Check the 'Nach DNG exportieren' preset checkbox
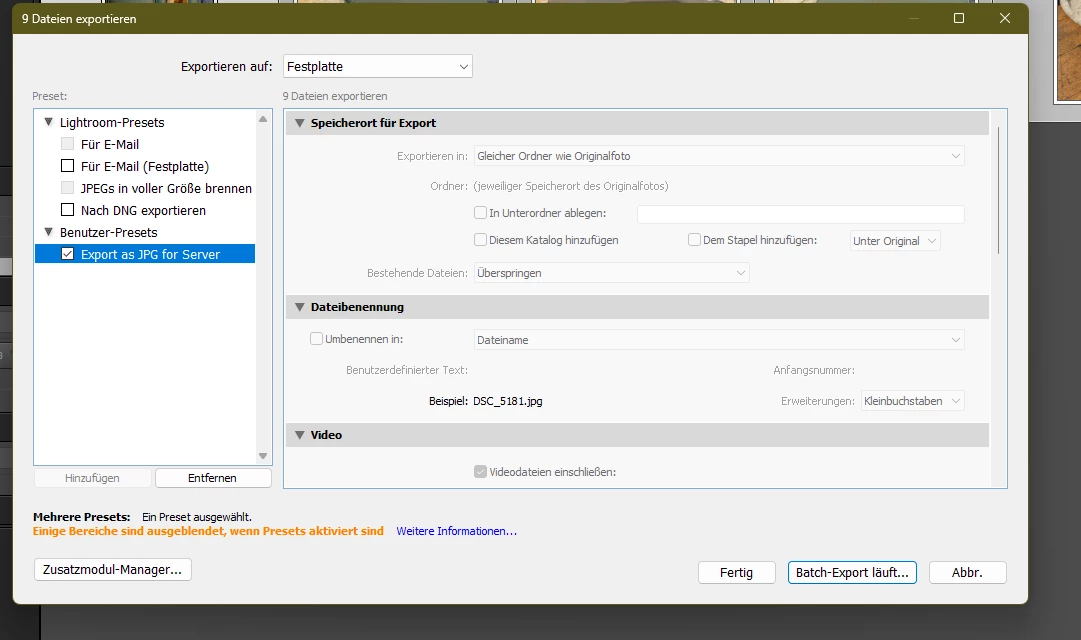1081x640 pixels. coord(68,210)
